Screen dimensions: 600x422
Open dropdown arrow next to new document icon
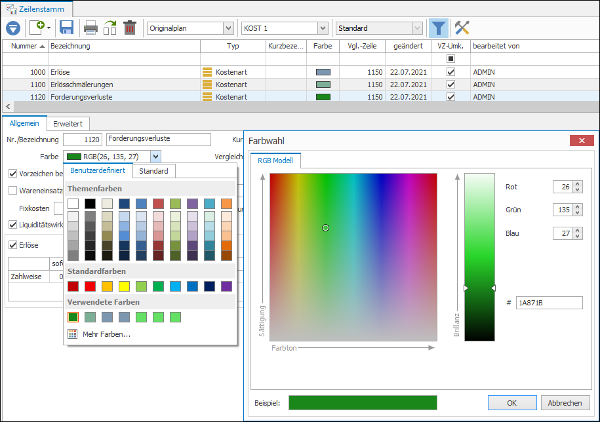tap(49, 28)
